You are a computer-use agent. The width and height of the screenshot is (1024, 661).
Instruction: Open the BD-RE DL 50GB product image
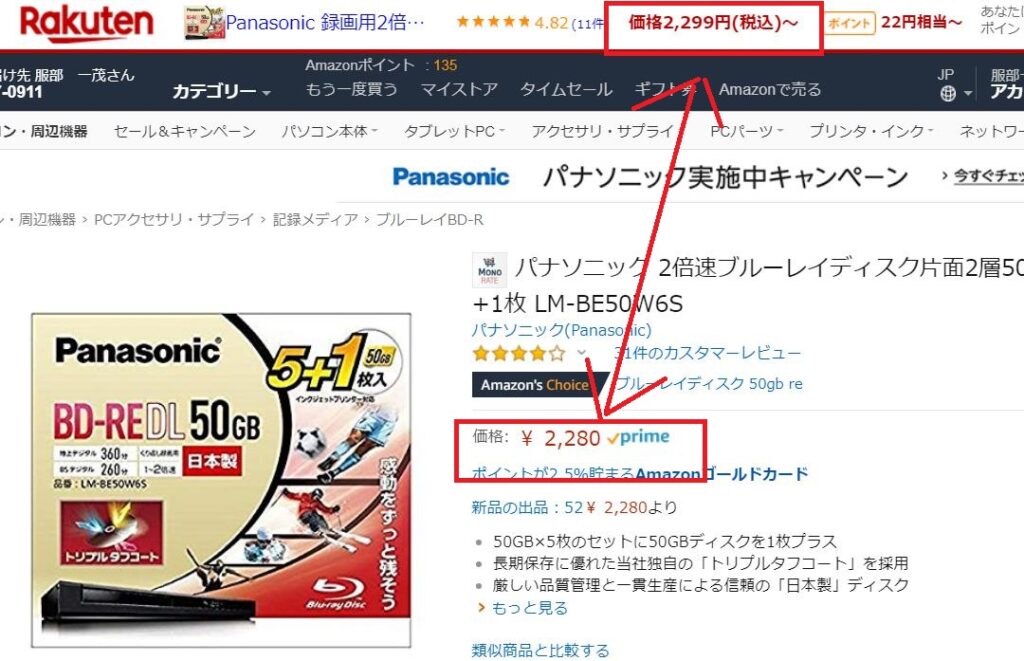tap(221, 480)
